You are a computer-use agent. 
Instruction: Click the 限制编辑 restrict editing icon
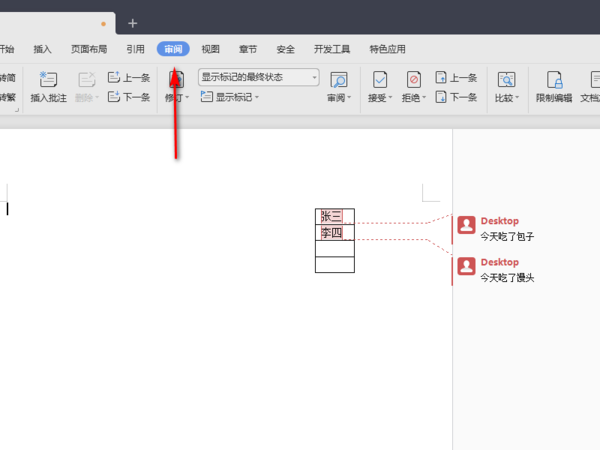pos(554,80)
